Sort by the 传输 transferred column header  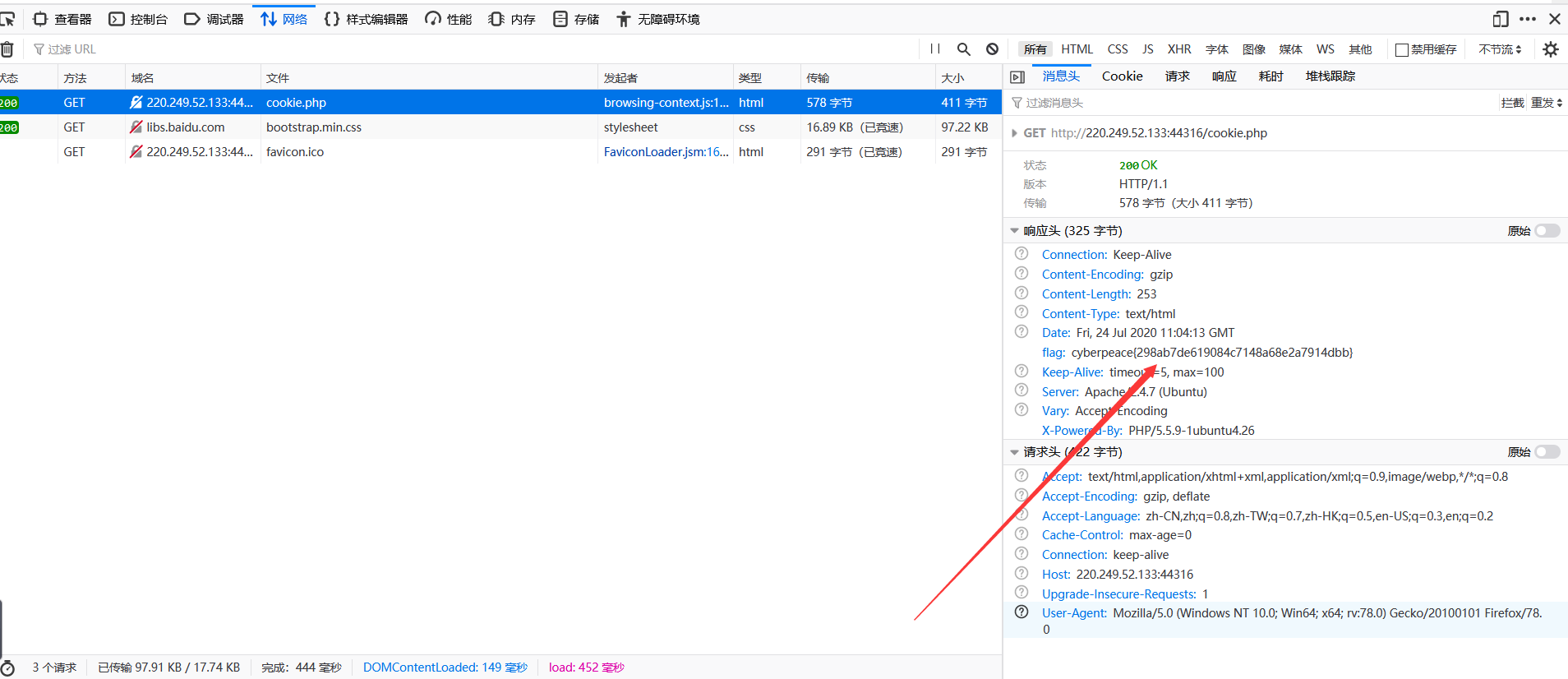(x=868, y=78)
